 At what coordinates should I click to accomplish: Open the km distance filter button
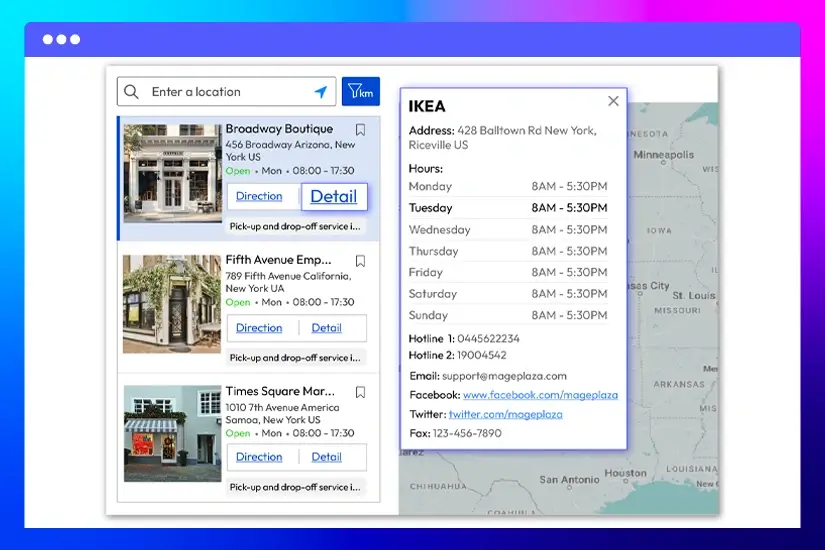click(361, 91)
